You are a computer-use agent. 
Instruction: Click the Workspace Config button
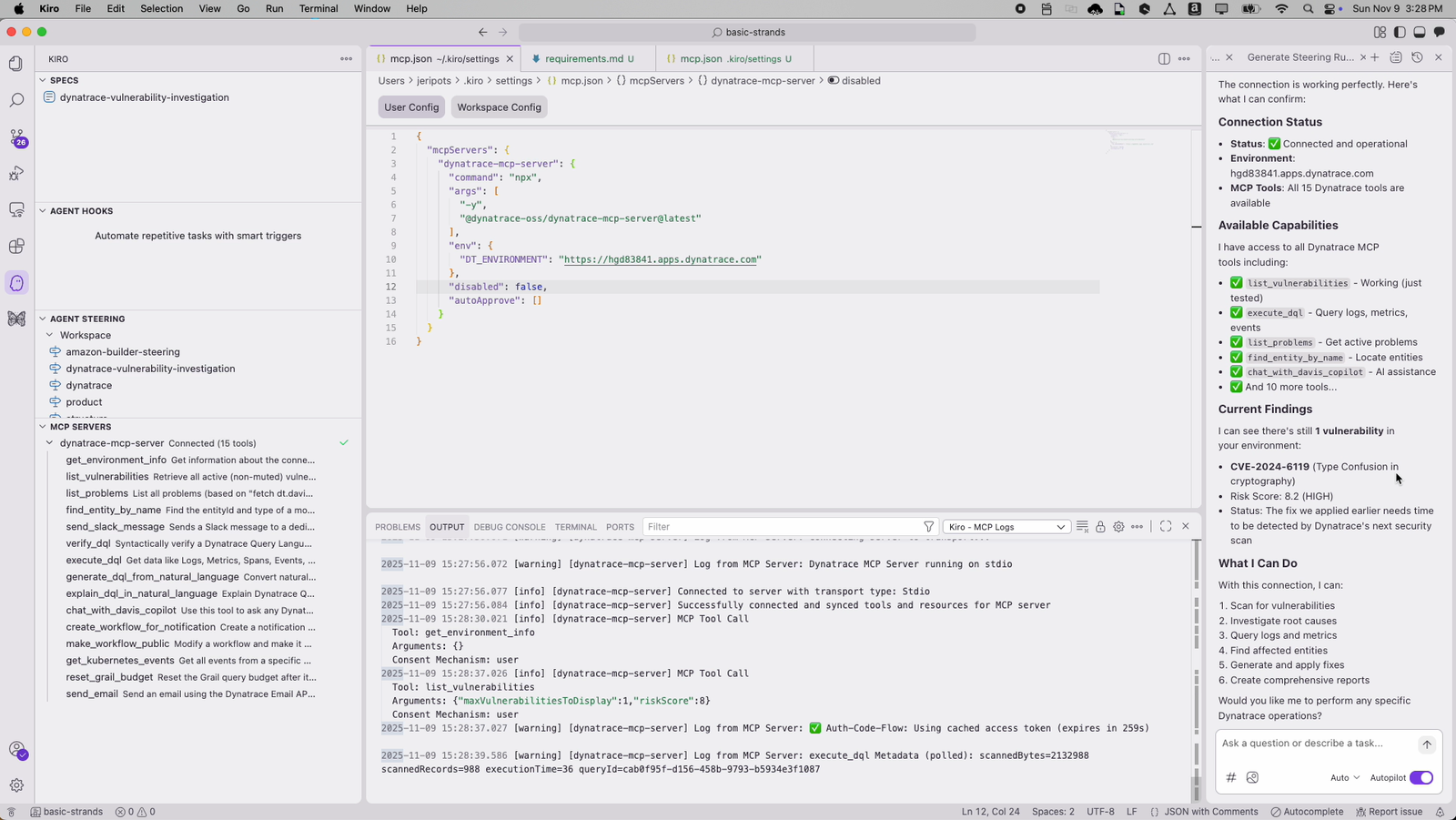tap(499, 107)
